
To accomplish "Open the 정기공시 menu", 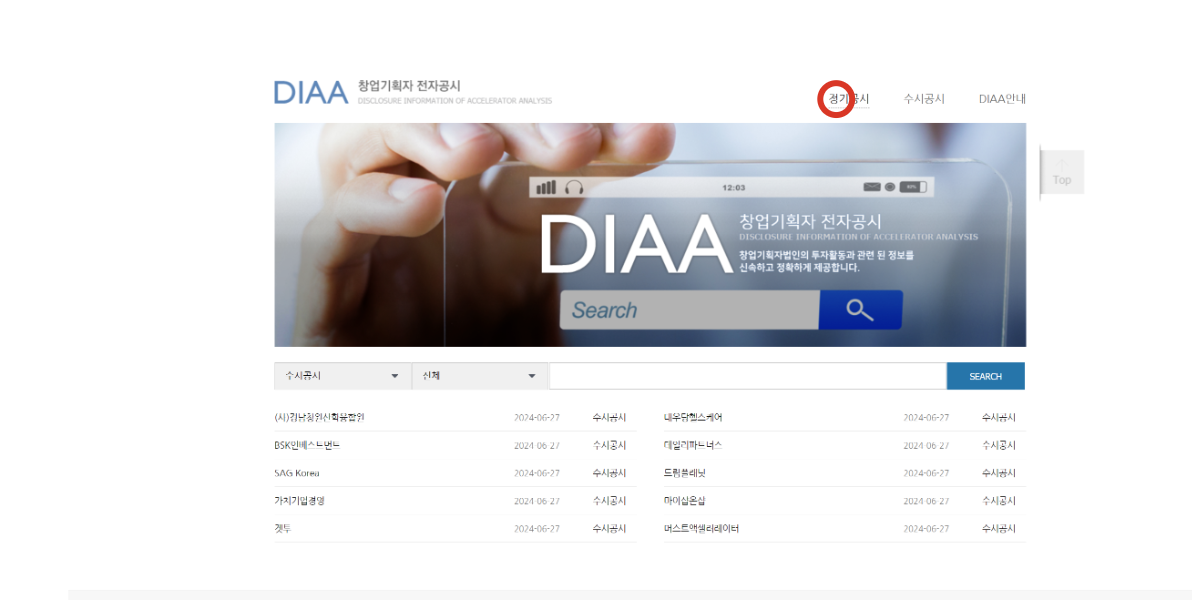I will pos(848,99).
